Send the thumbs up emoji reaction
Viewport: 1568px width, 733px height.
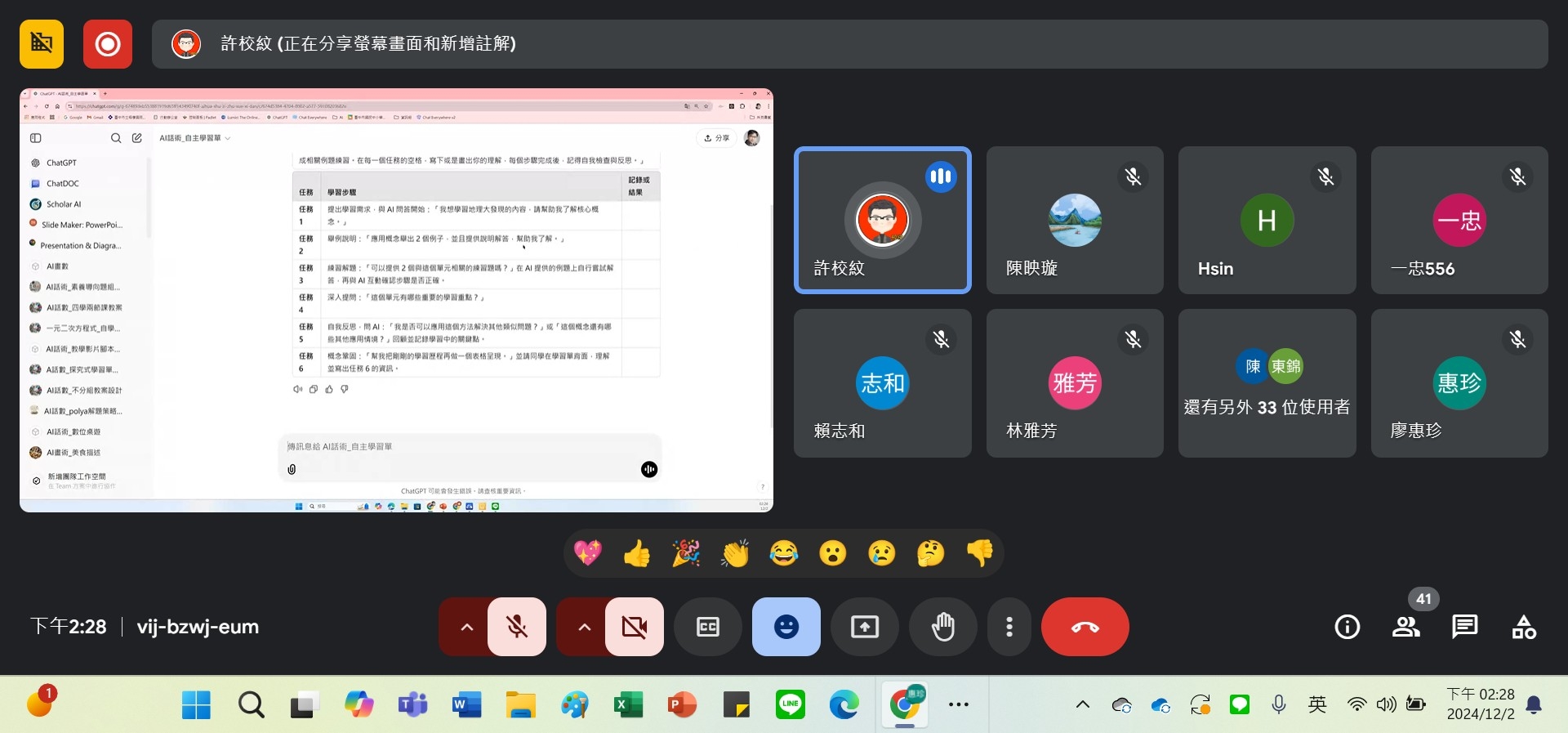pos(637,553)
